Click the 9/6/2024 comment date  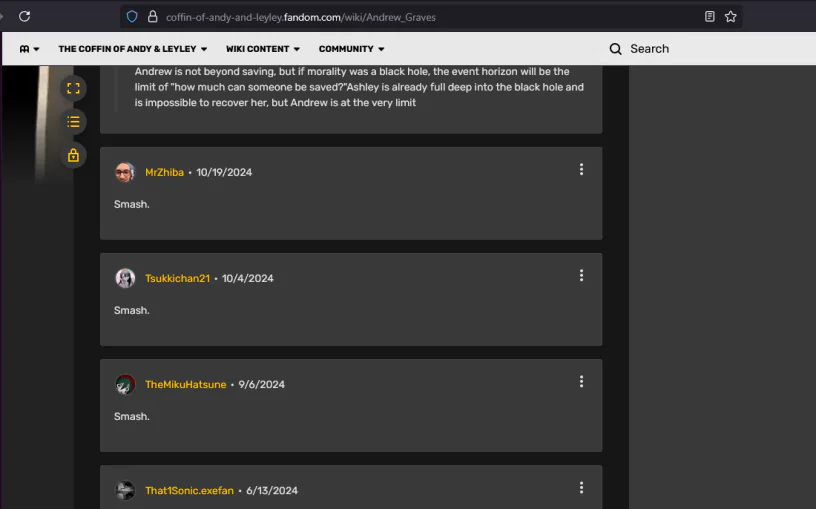pos(262,385)
